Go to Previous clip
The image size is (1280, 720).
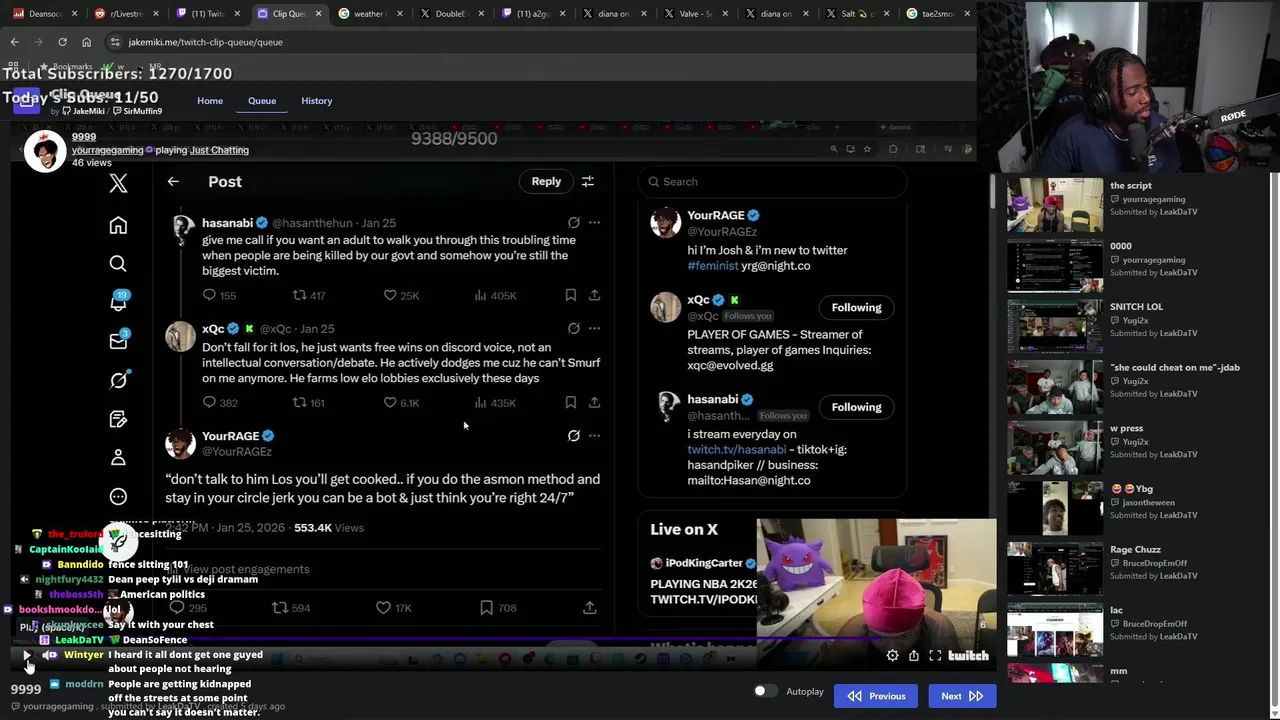click(x=876, y=696)
